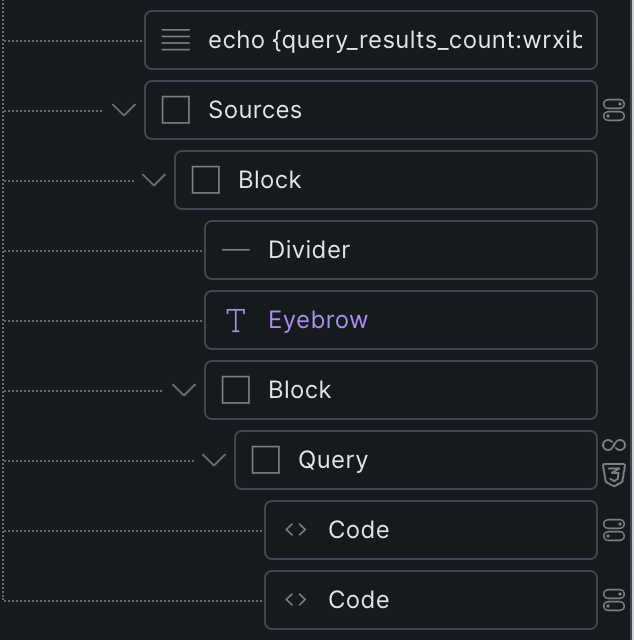Select the Query element row
Viewport: 634px width, 640px height.
tap(416, 460)
